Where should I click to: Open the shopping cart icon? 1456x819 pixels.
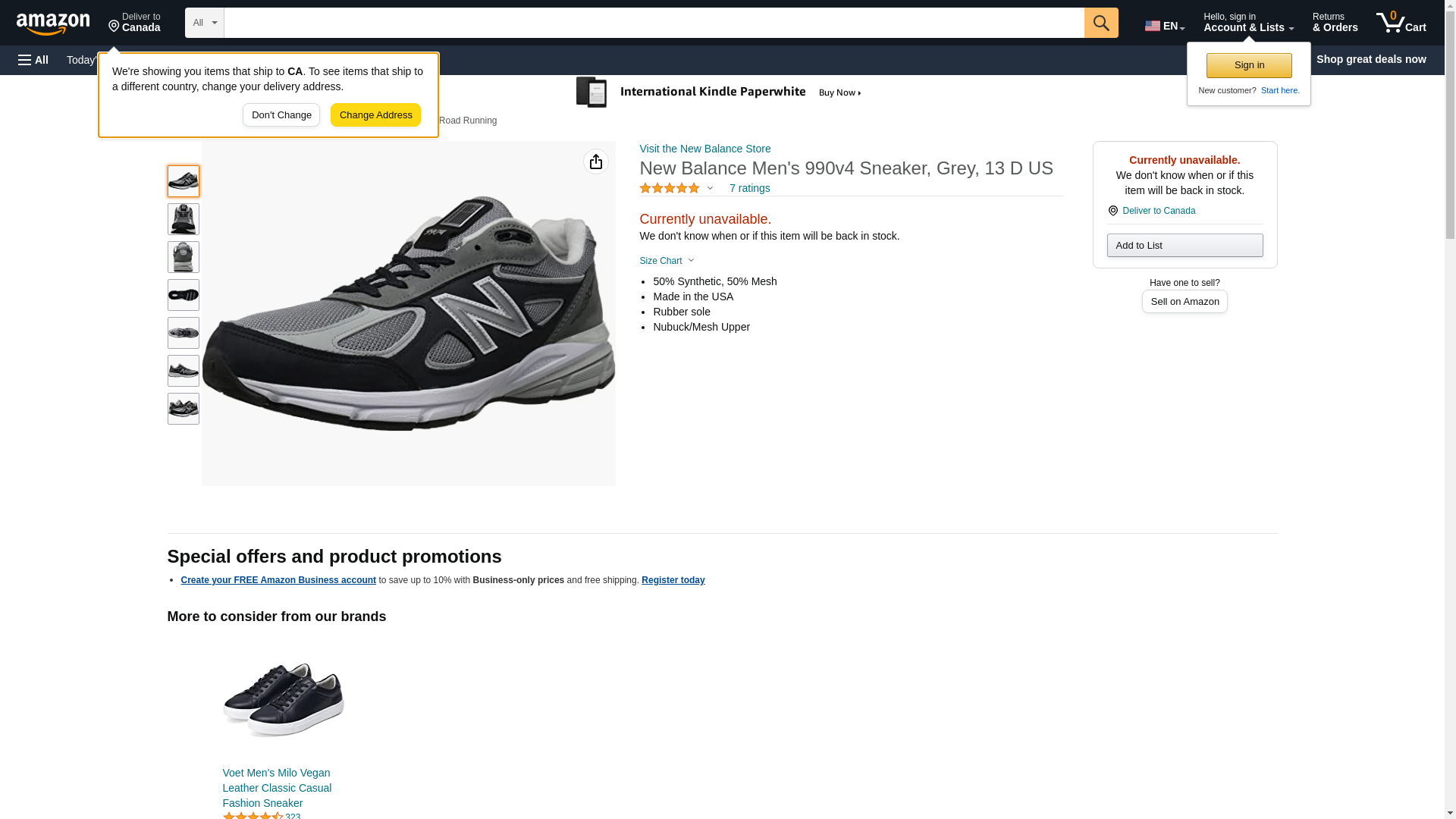[1401, 23]
